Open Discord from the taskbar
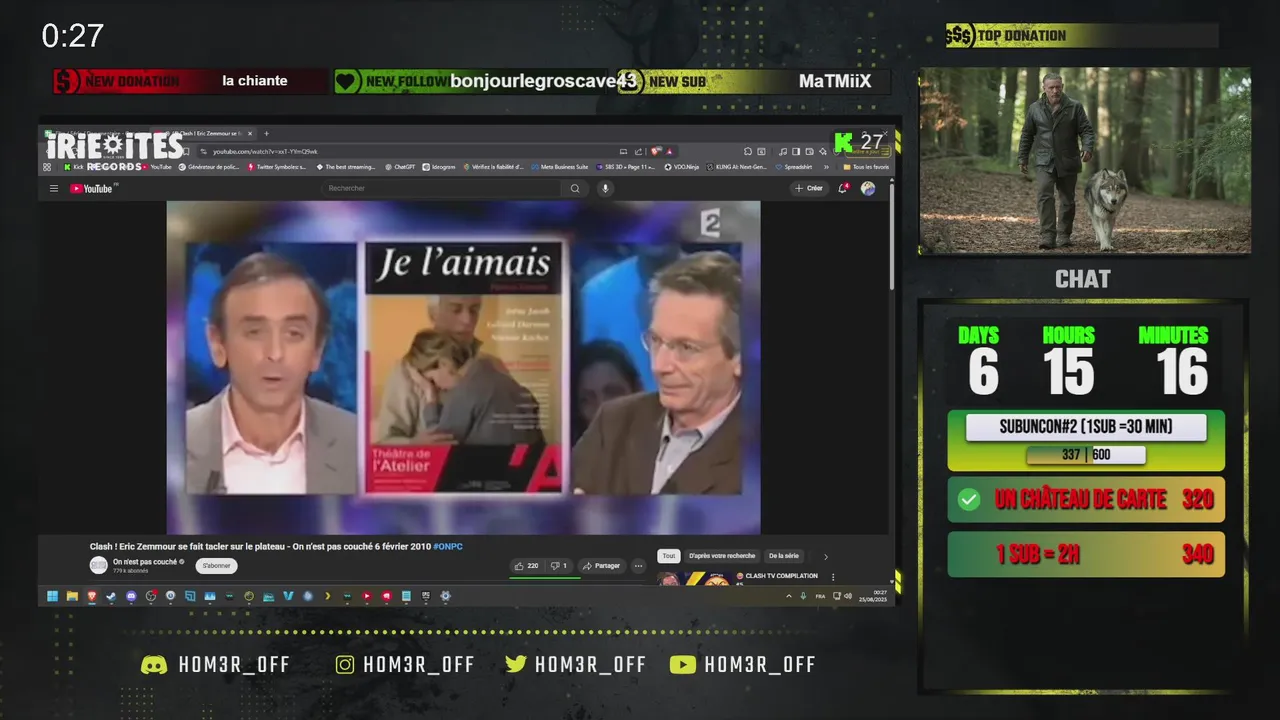 point(131,596)
